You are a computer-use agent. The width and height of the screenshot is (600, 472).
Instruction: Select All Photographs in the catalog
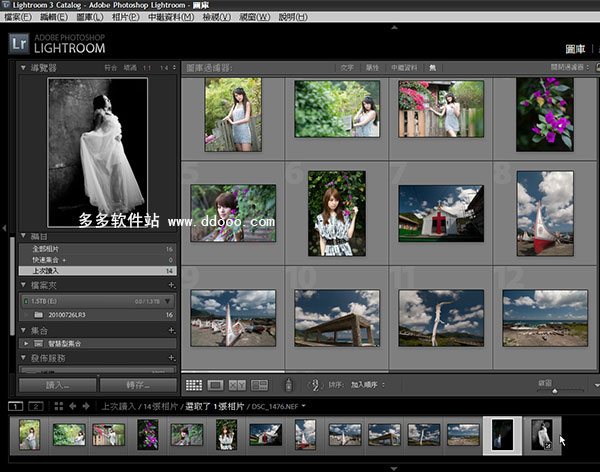pyautogui.click(x=98, y=249)
